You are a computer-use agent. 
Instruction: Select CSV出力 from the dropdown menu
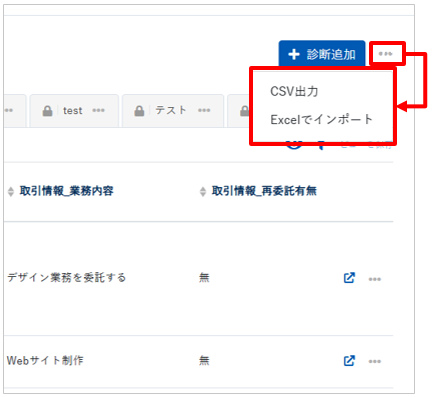(294, 91)
